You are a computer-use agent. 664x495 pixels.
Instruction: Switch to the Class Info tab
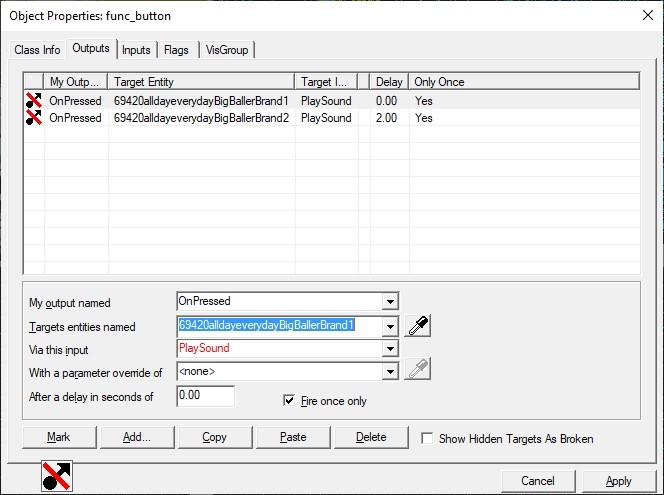(37, 50)
